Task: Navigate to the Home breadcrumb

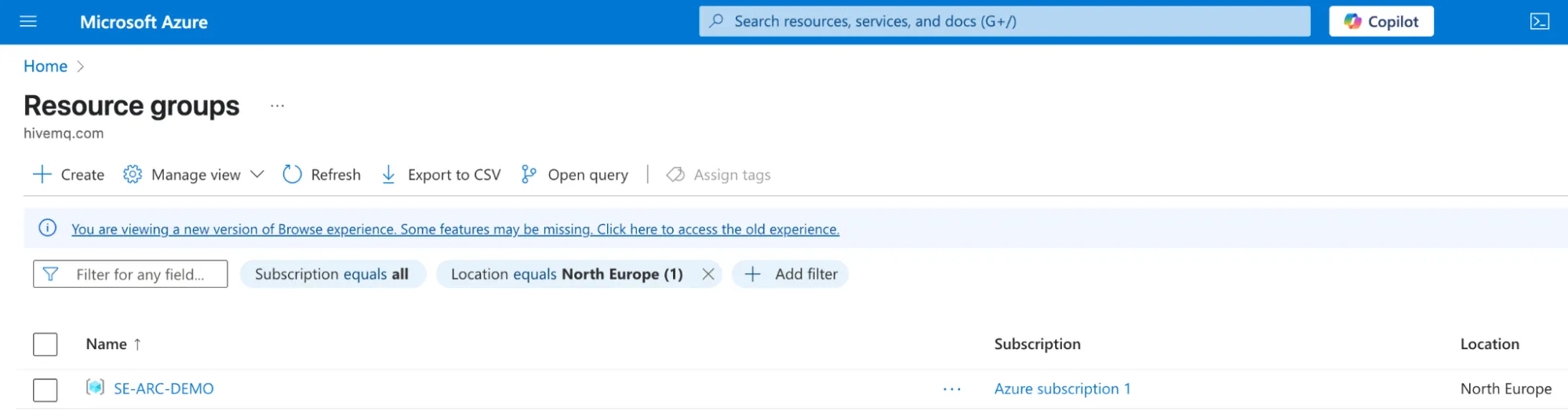Action: [x=45, y=66]
